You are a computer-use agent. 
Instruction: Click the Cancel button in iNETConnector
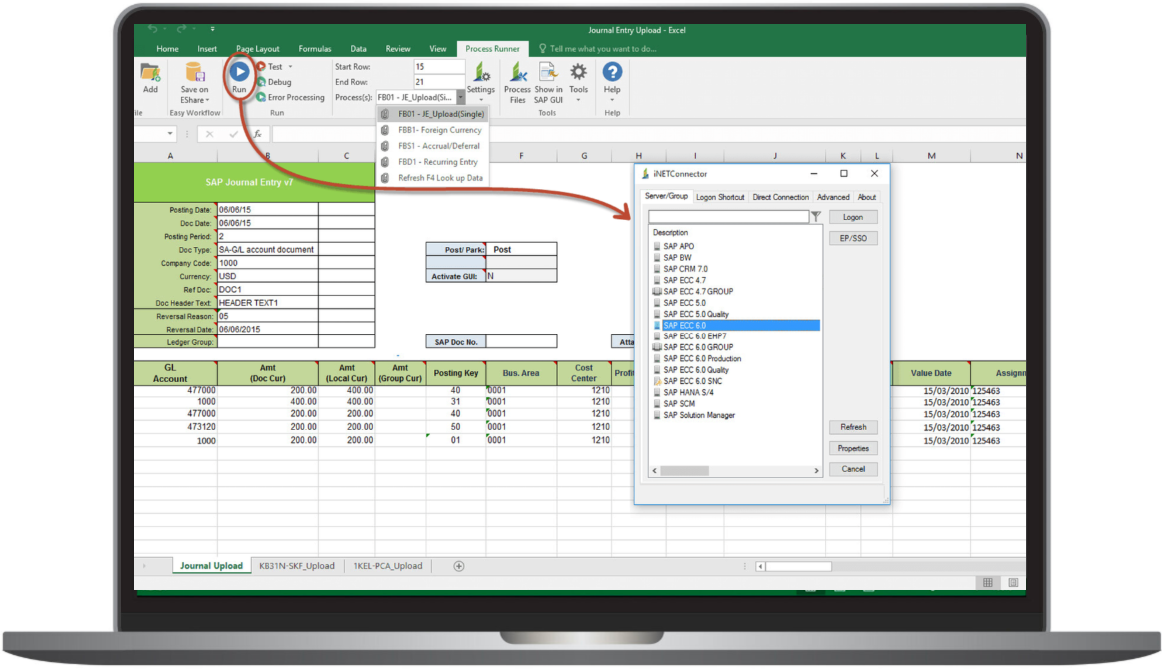point(853,469)
